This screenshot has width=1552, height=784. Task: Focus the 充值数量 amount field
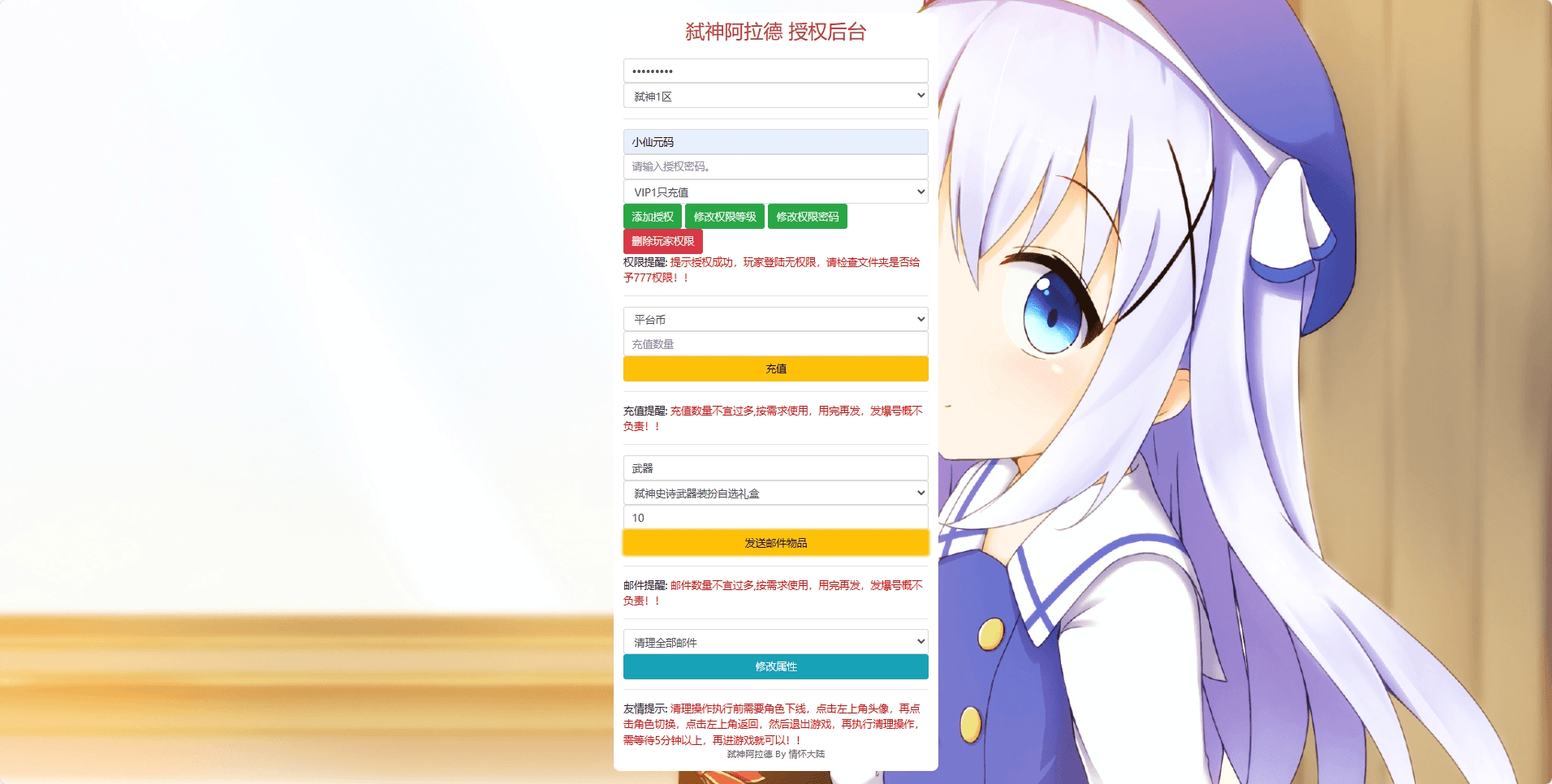775,344
